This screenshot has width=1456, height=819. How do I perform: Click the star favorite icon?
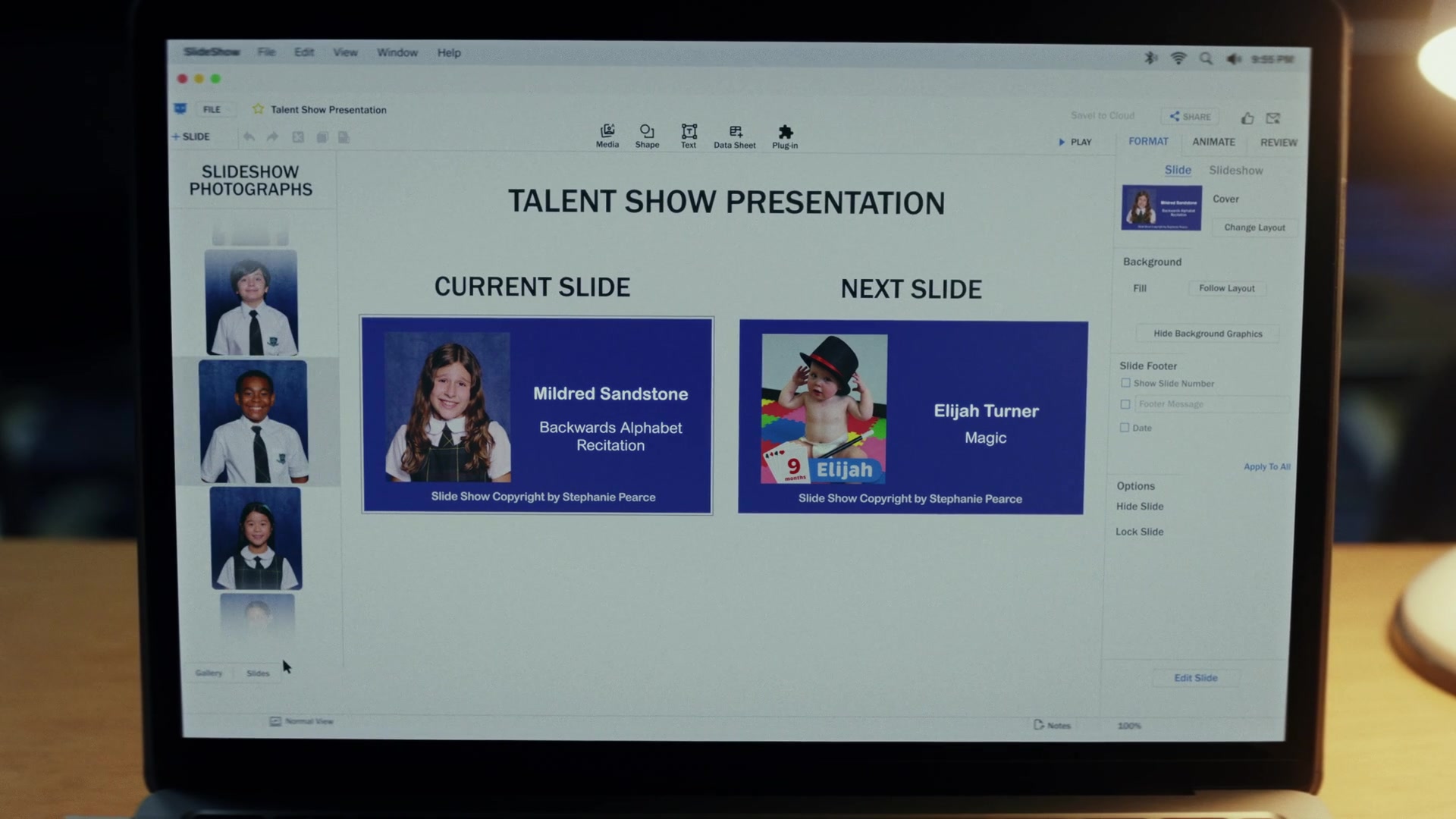coord(258,109)
